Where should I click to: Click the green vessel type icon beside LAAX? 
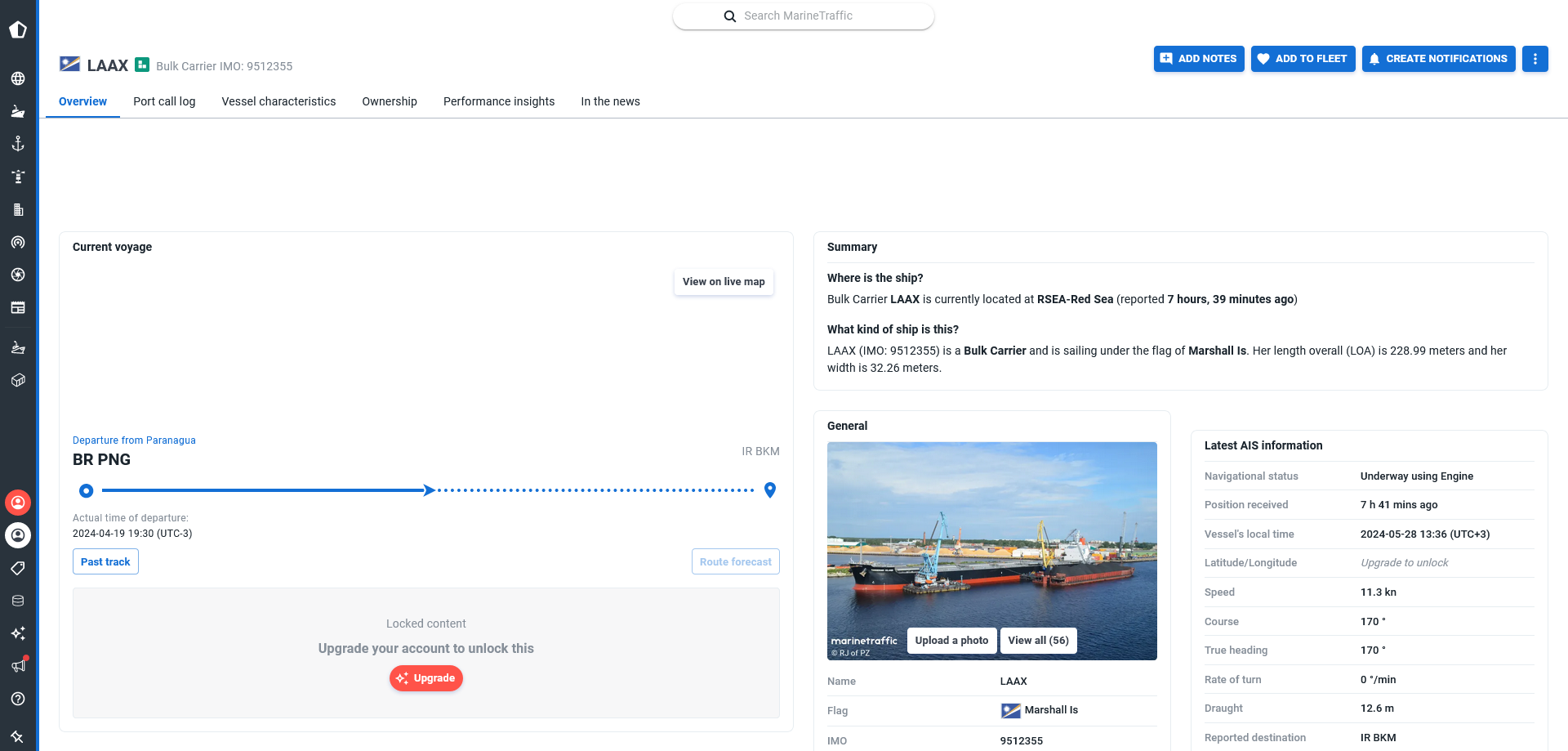[x=142, y=65]
